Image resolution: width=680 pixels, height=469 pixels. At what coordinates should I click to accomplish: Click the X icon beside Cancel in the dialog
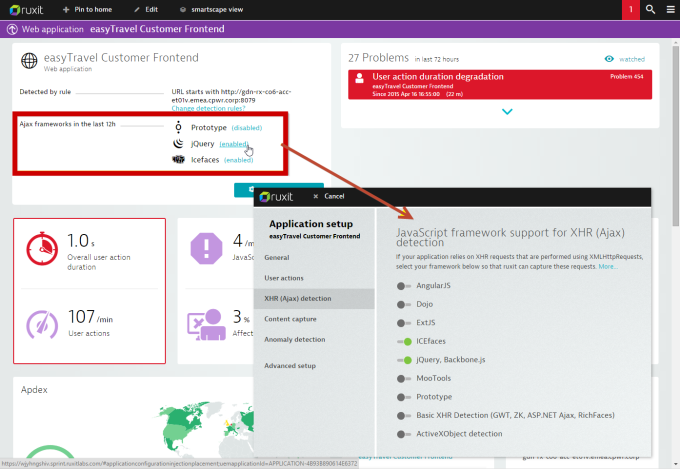click(316, 197)
